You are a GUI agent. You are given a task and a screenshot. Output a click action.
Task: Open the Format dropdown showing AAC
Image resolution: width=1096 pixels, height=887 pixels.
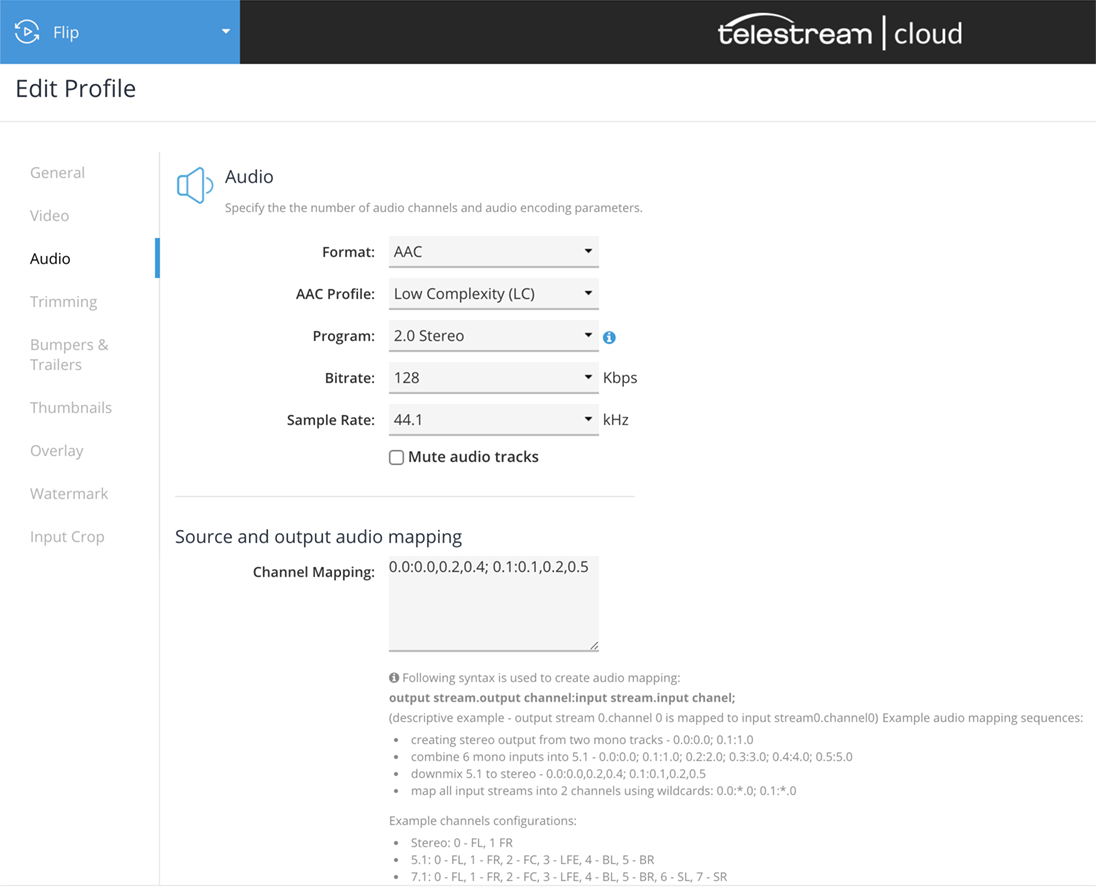(x=493, y=252)
